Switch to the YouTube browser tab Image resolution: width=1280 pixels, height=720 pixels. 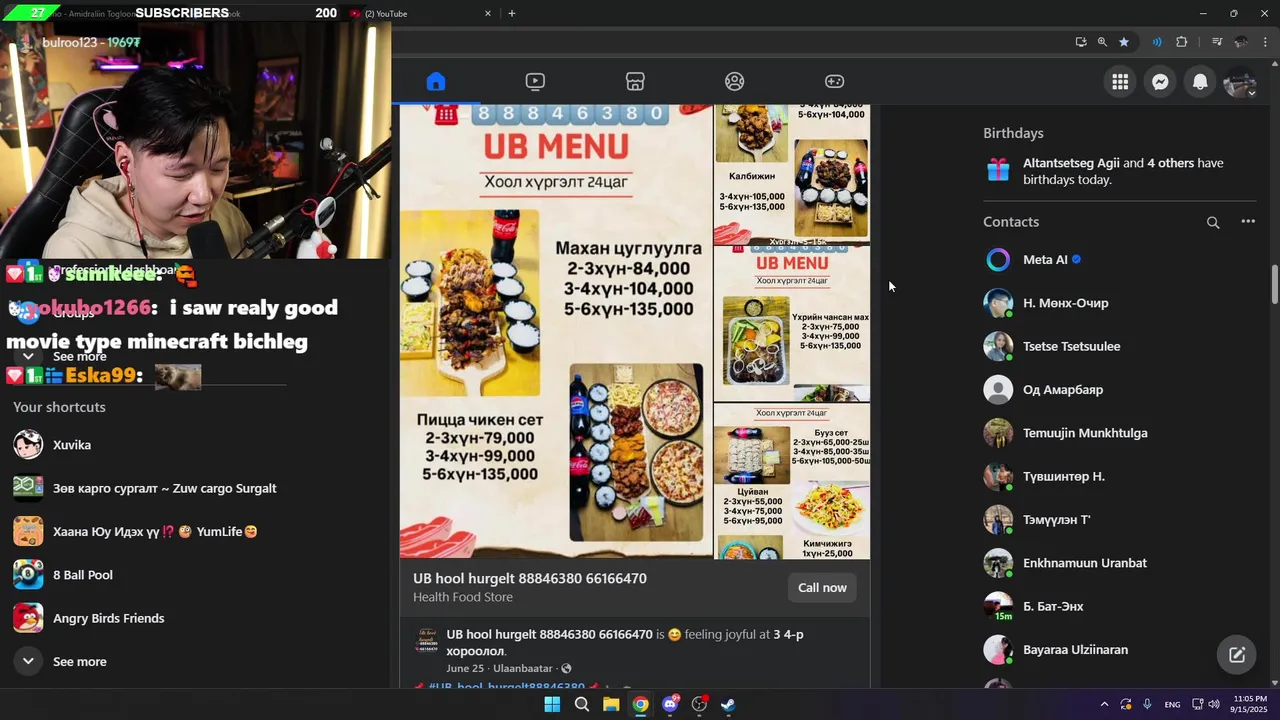point(420,13)
